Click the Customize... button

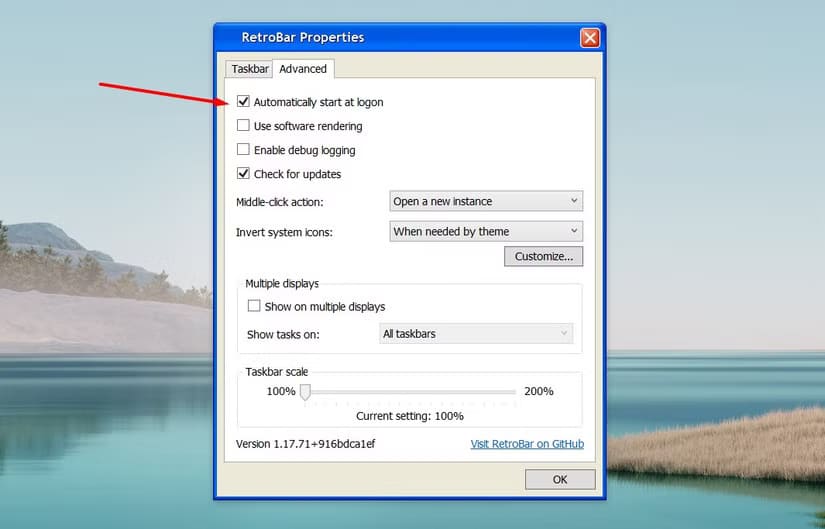click(x=544, y=256)
